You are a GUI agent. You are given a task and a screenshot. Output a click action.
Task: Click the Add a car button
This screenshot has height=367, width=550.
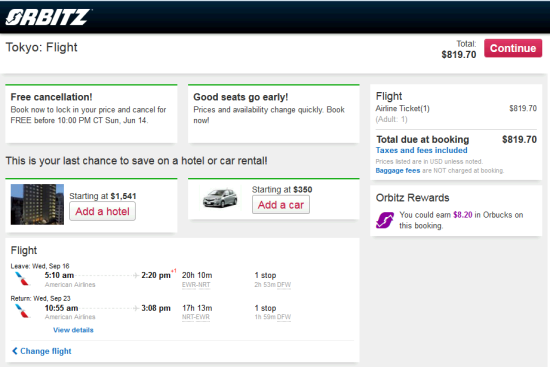(x=281, y=205)
